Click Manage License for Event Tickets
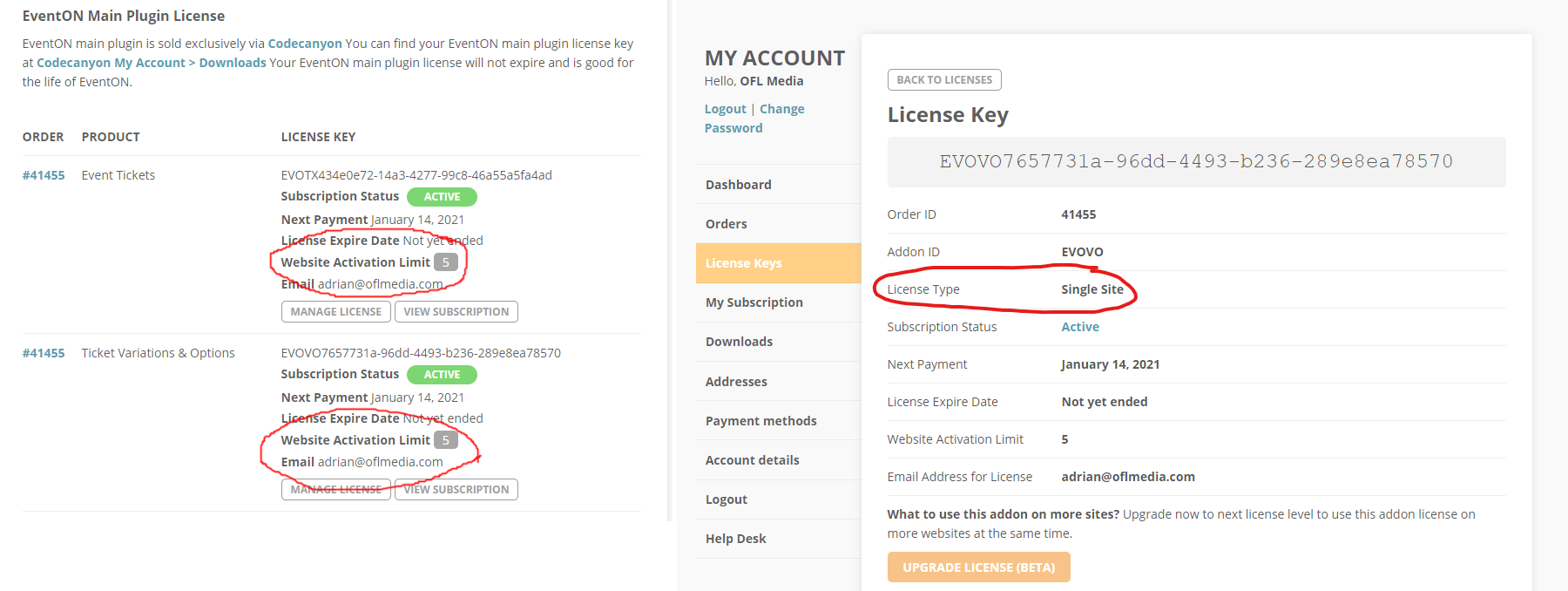This screenshot has height=591, width=1568. tap(335, 312)
